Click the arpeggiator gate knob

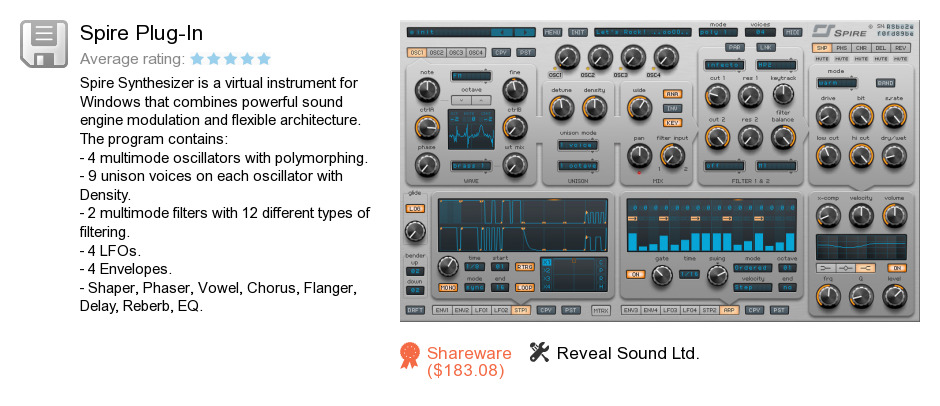661,275
